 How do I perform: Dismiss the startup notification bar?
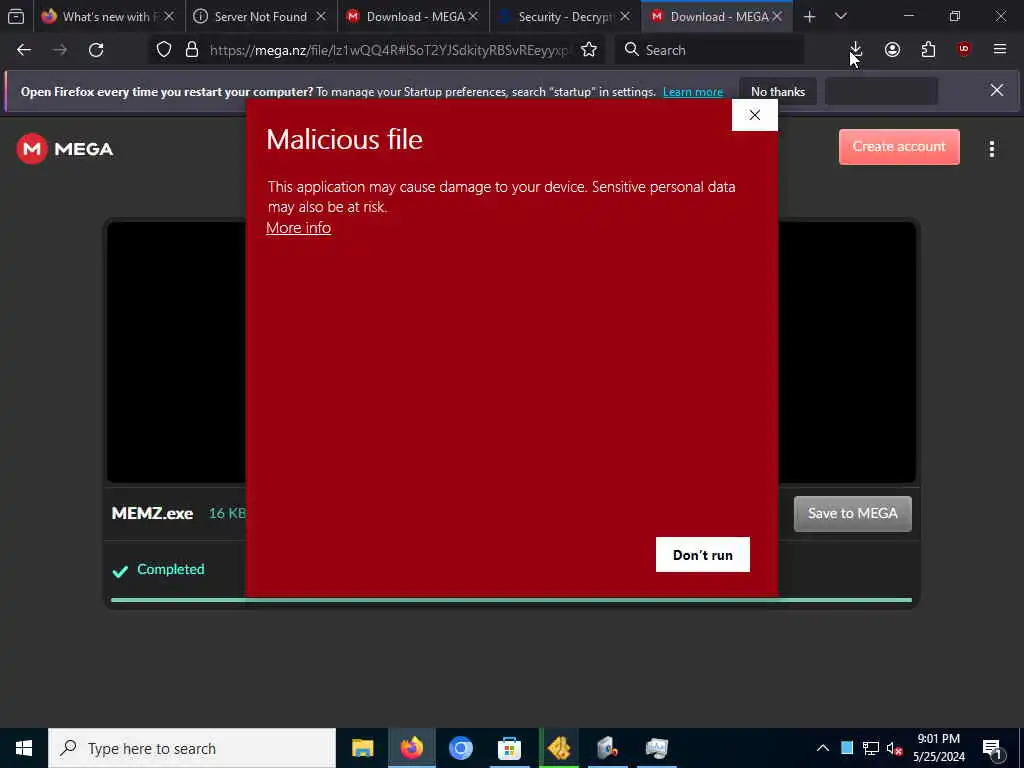click(x=997, y=90)
